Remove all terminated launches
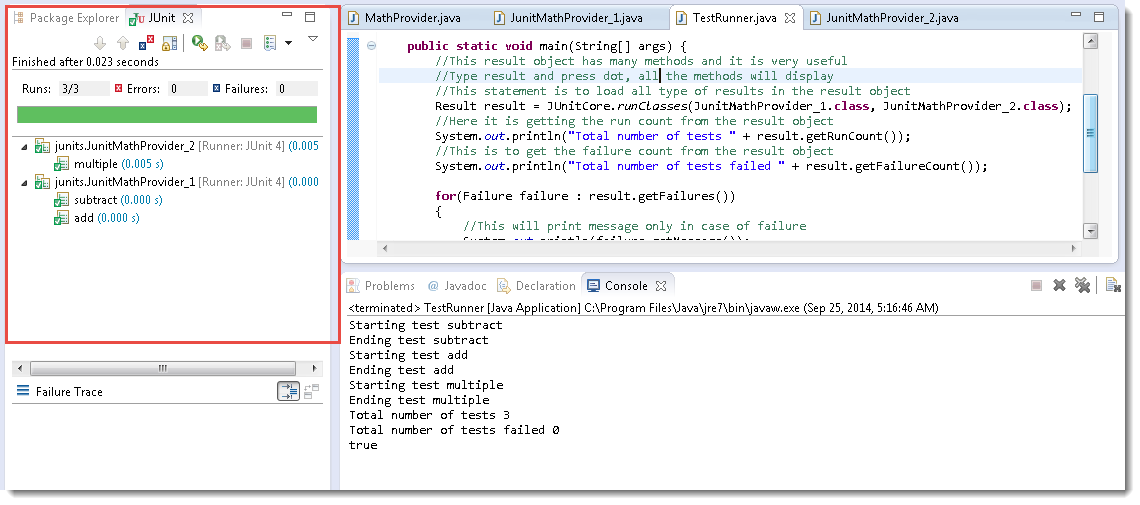1140x505 pixels. (x=1083, y=286)
